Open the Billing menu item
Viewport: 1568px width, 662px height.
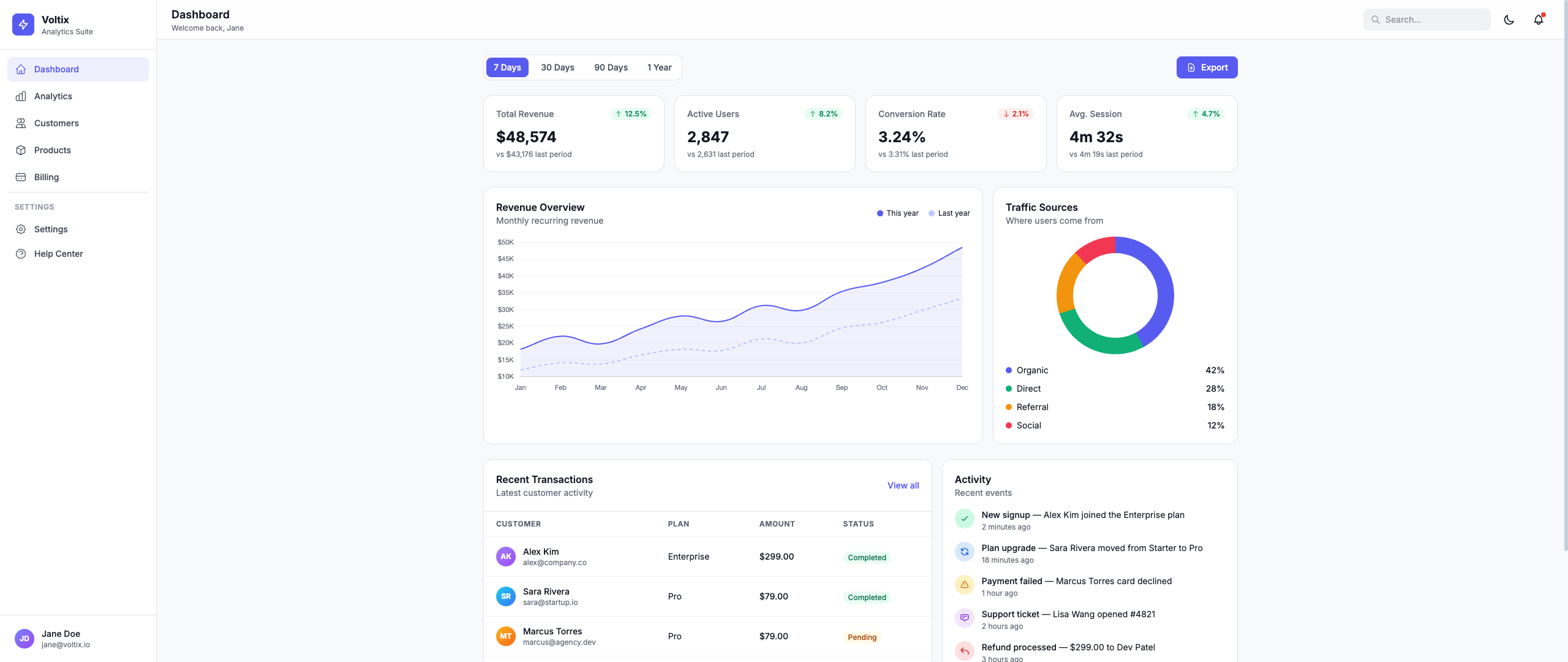tap(78, 177)
